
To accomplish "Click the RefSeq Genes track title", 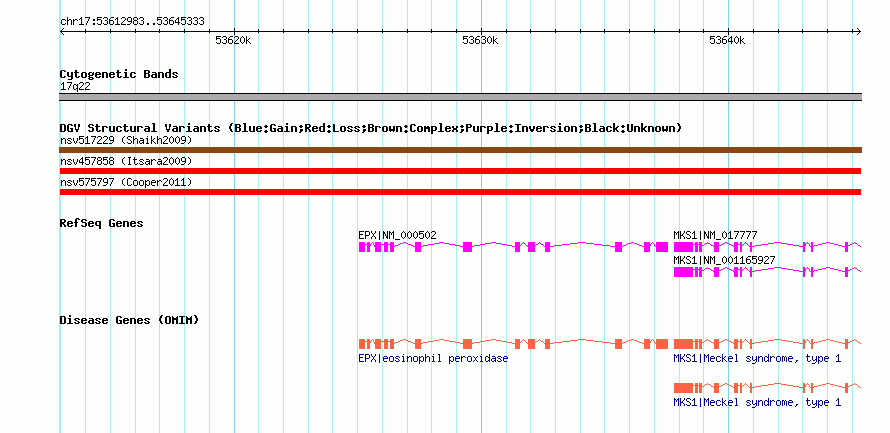I will 102,223.
